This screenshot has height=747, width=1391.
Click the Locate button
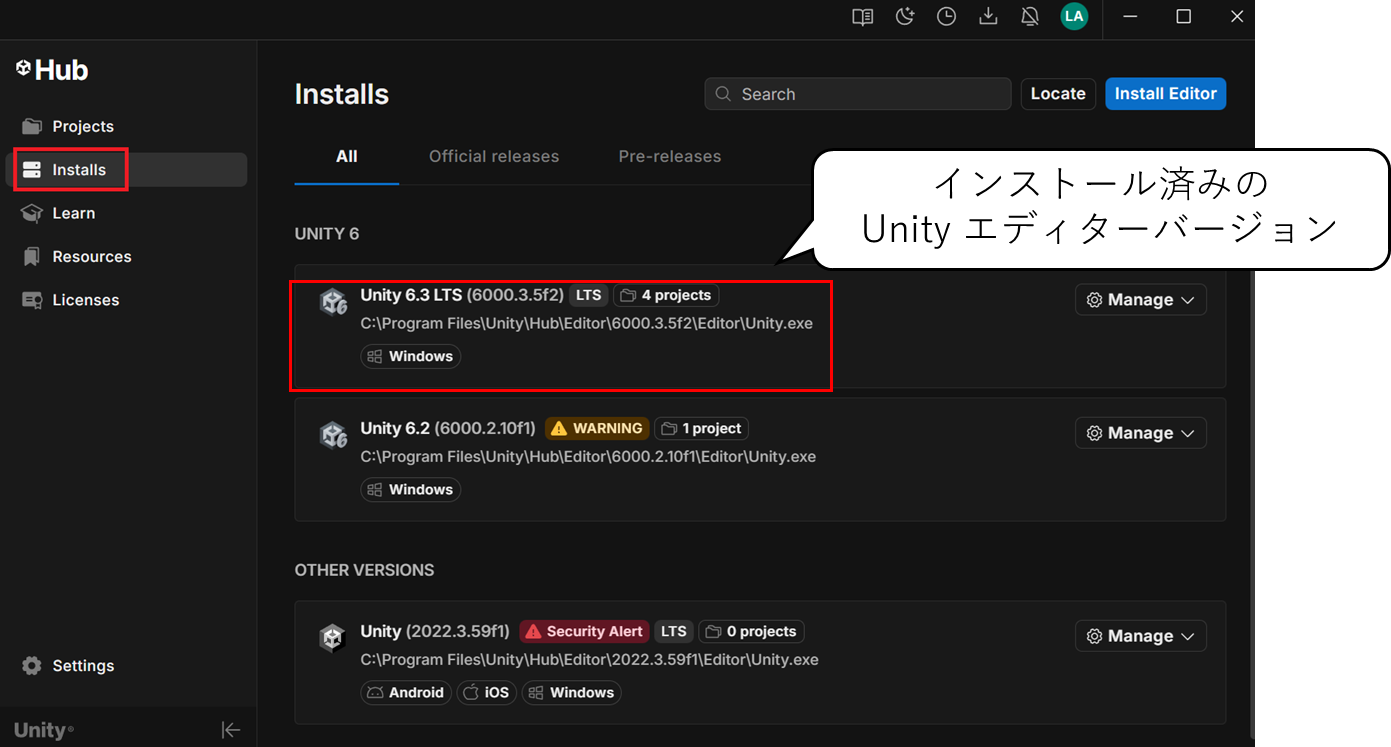pyautogui.click(x=1058, y=93)
